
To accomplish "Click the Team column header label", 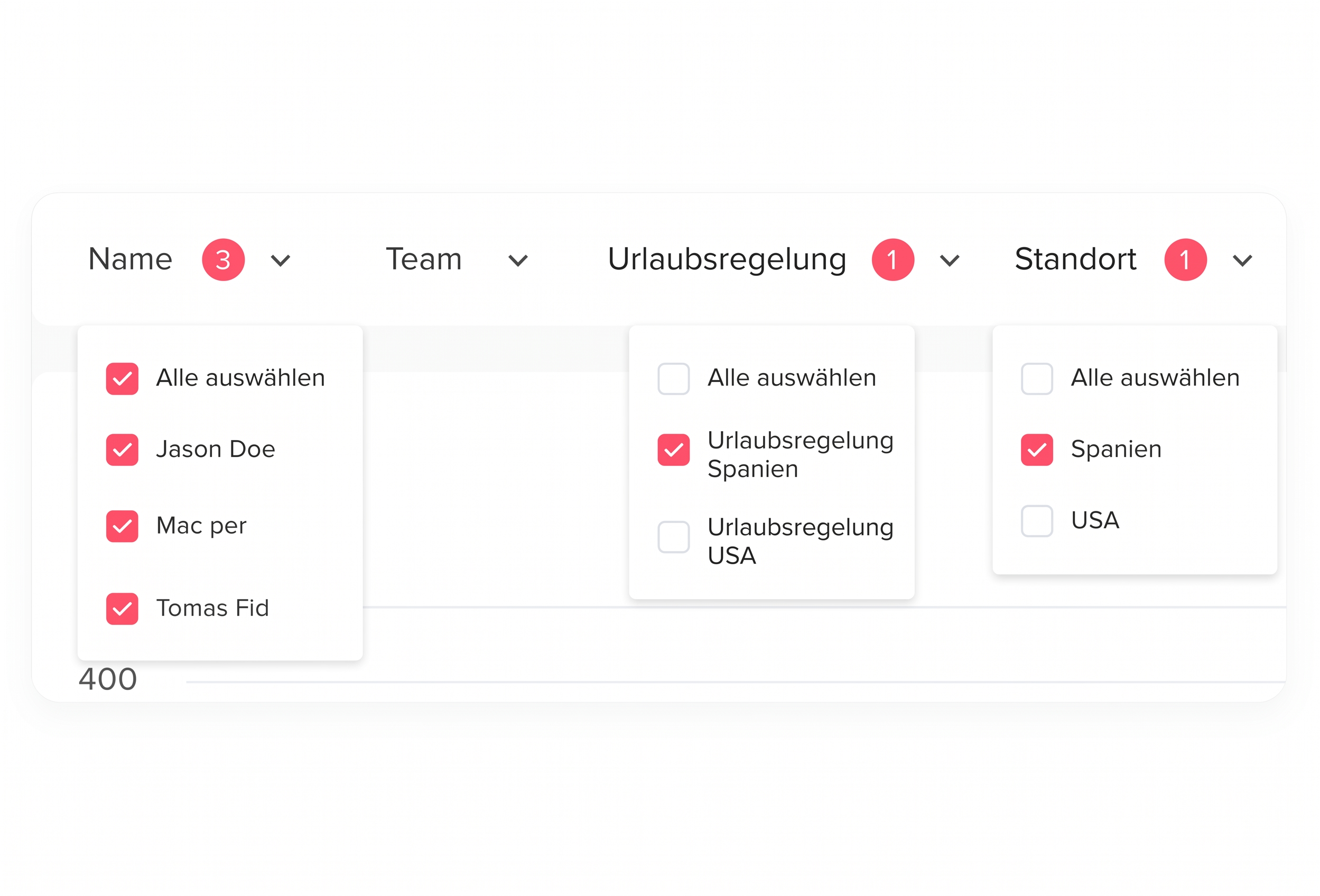I will (424, 259).
